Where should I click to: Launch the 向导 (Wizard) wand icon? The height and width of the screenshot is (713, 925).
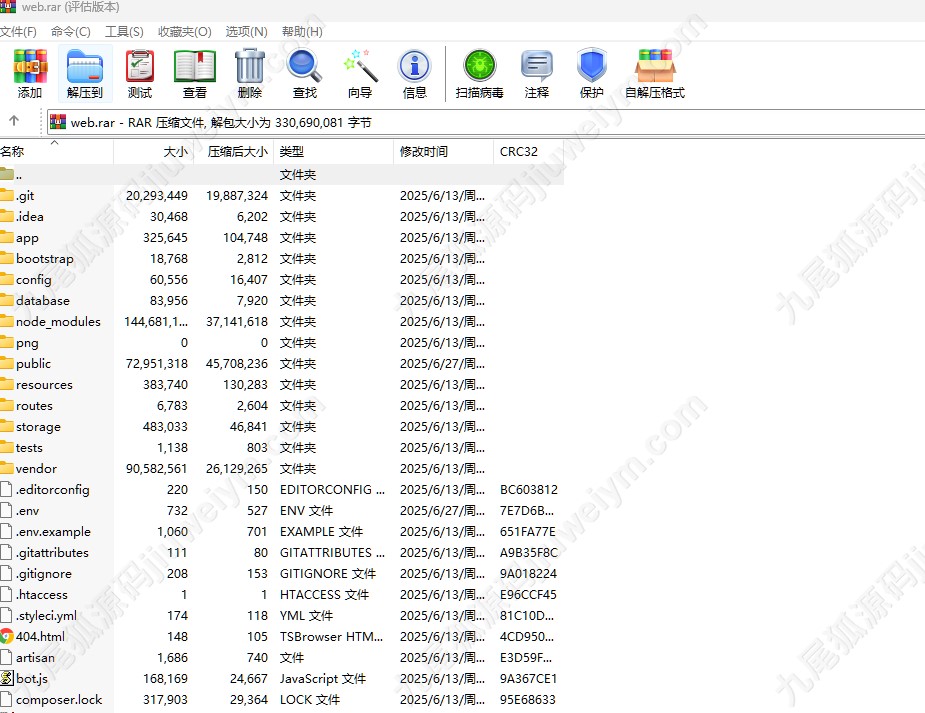coord(360,72)
